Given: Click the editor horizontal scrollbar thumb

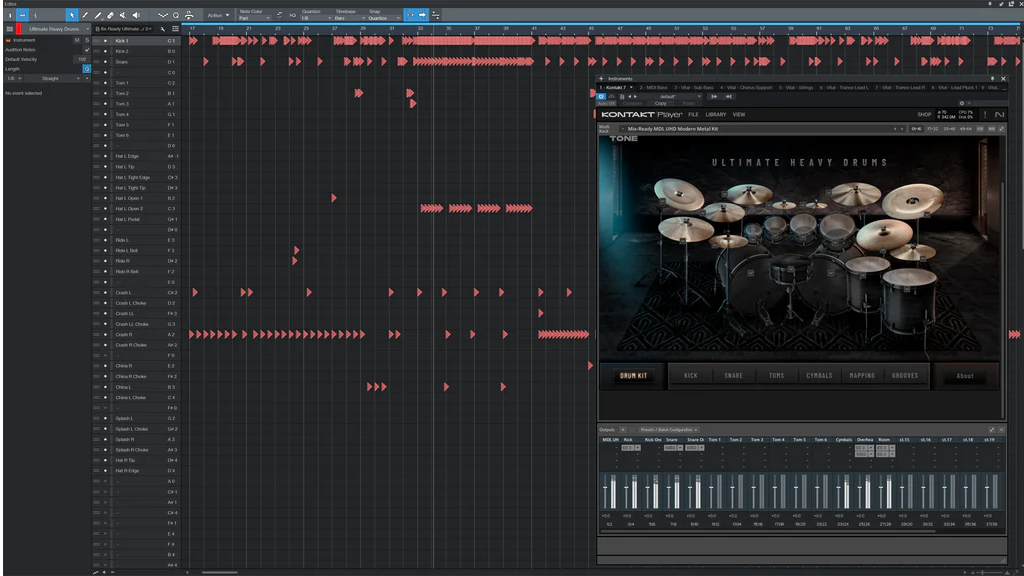Looking at the screenshot, I should click(219, 572).
